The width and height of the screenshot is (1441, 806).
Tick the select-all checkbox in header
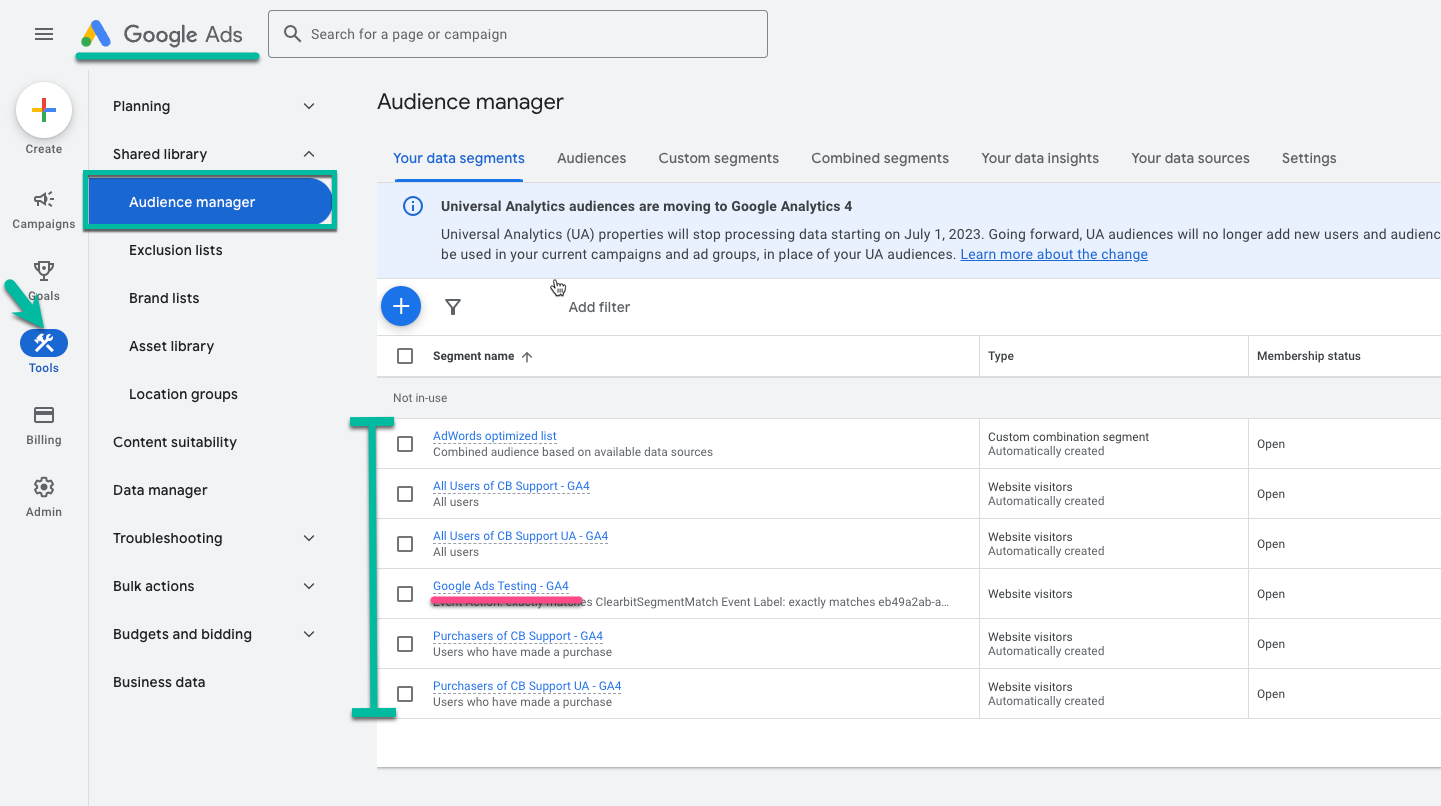tap(405, 356)
